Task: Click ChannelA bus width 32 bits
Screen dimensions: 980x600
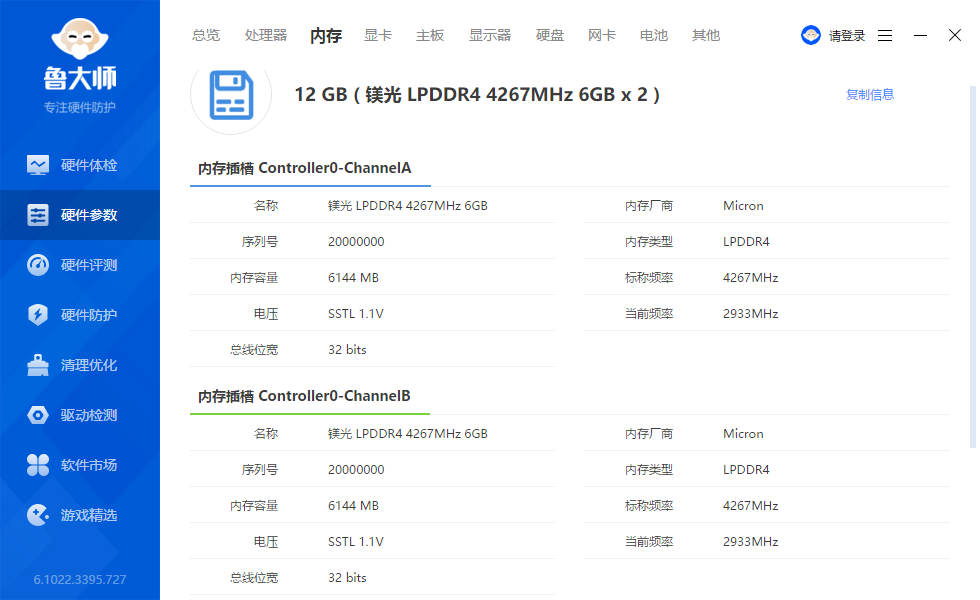Action: [x=347, y=350]
